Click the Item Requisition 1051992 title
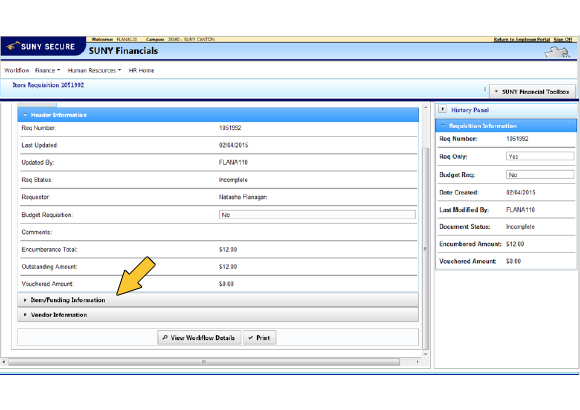Image resolution: width=580 pixels, height=410 pixels. [48, 85]
